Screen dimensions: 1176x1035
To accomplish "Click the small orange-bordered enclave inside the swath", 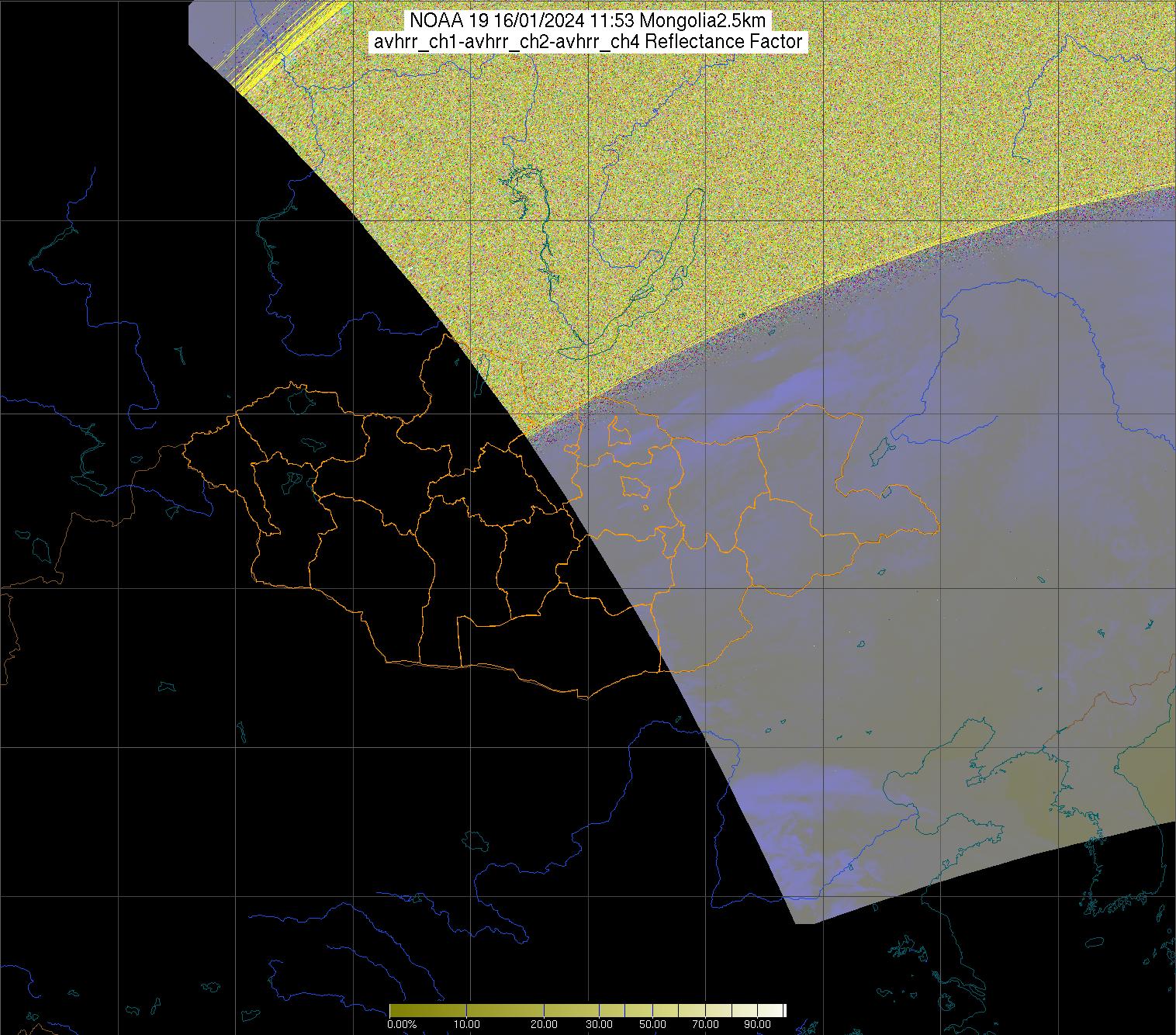I will pyautogui.click(x=635, y=486).
